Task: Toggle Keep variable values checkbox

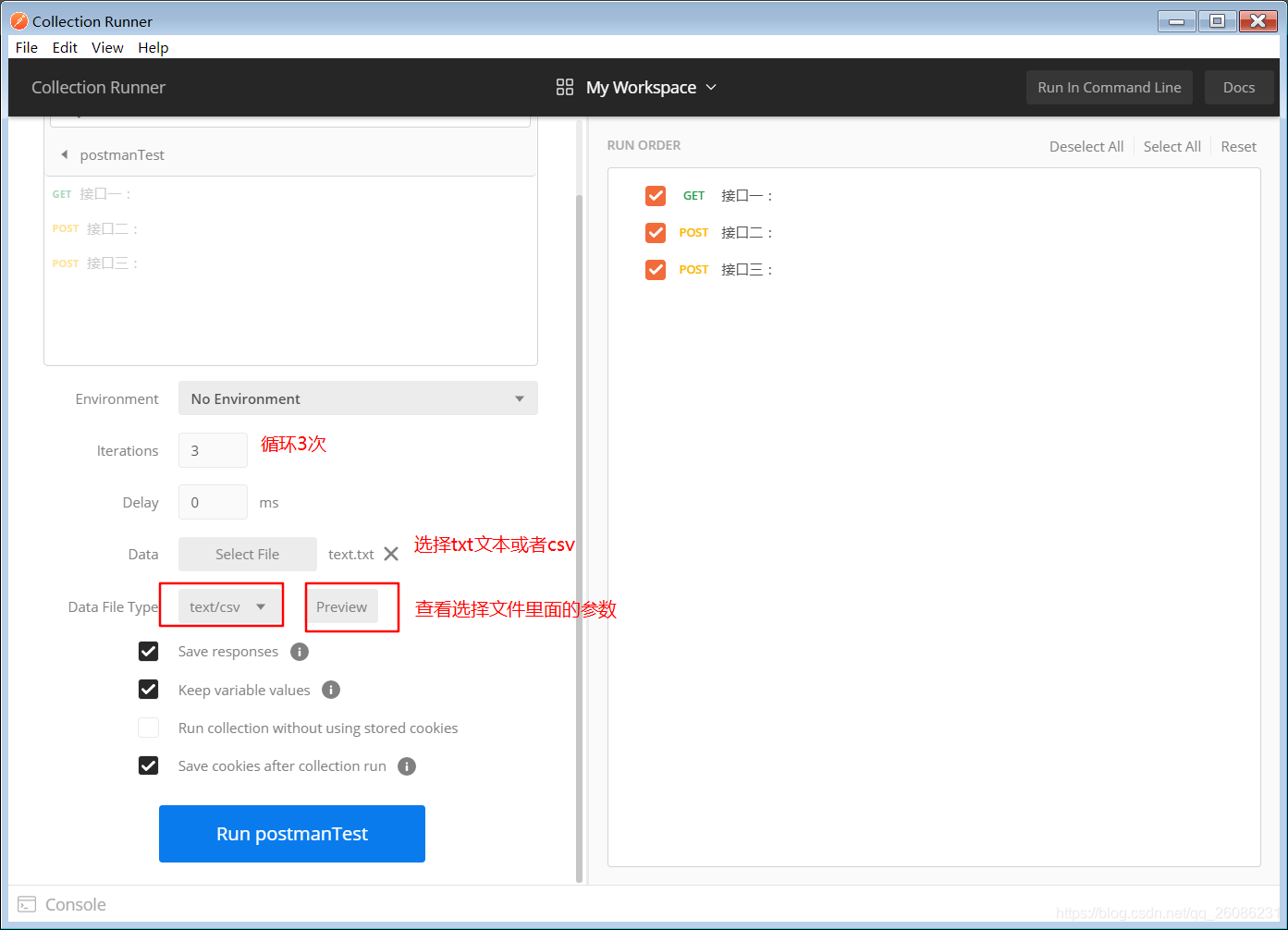Action: pyautogui.click(x=148, y=690)
